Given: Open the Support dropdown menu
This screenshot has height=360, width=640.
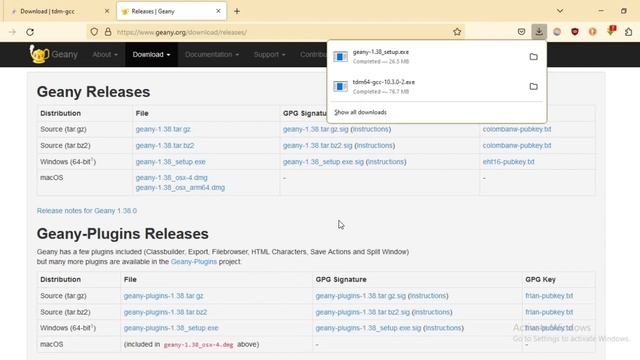Looking at the screenshot, I should 269,54.
